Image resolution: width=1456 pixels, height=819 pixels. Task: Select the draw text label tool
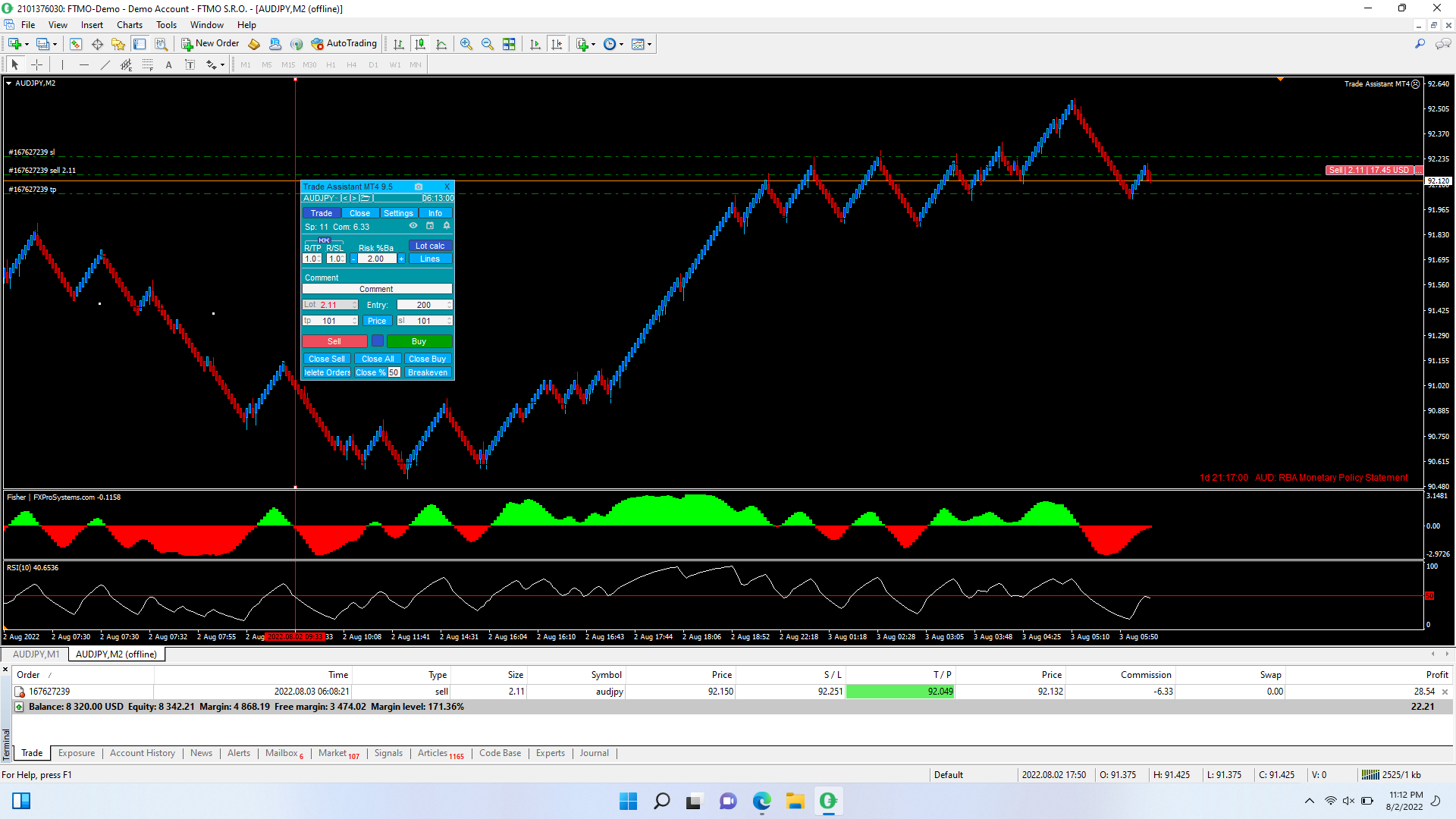pos(190,64)
